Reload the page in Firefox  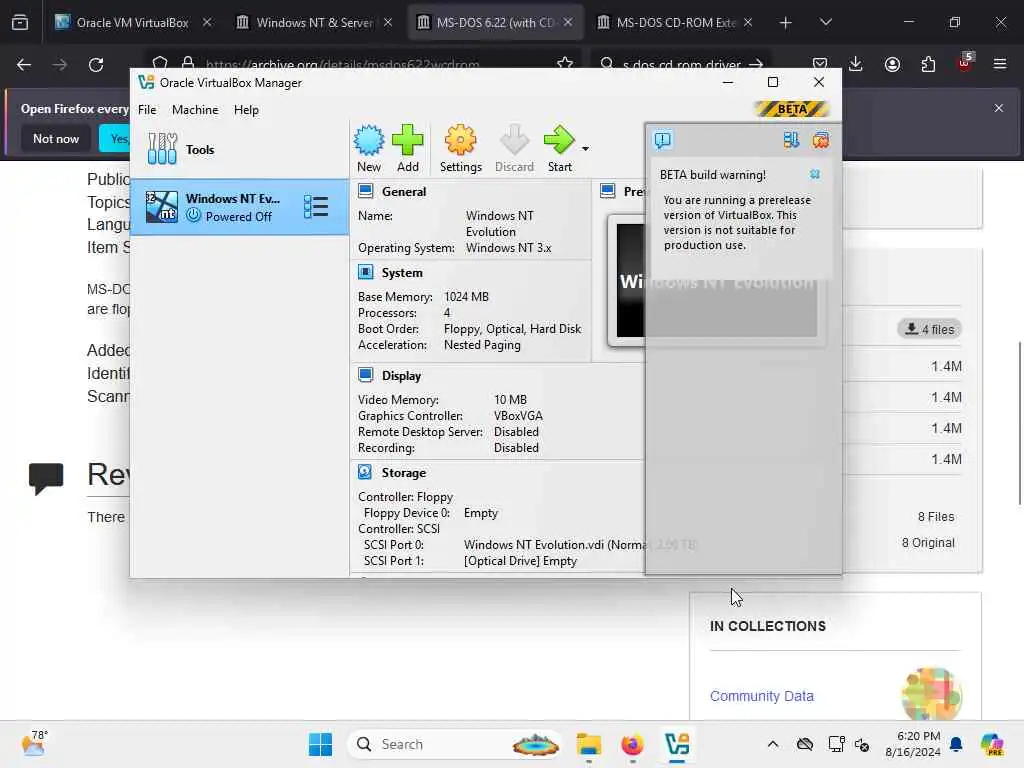click(96, 65)
